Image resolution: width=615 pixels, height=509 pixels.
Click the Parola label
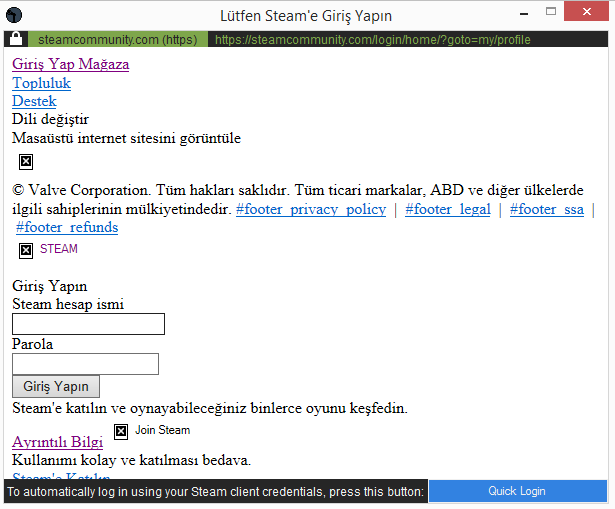33,344
